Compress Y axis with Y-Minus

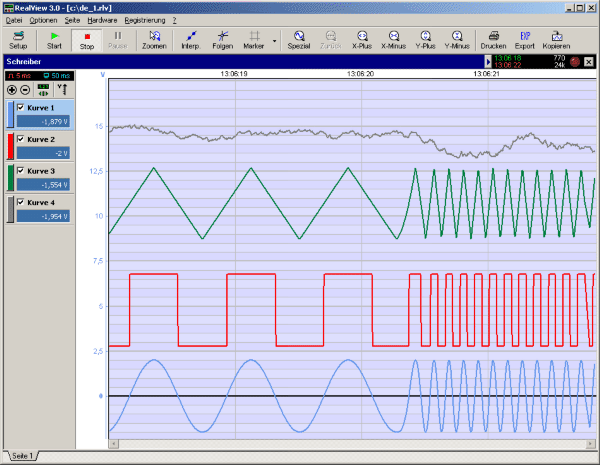457,40
